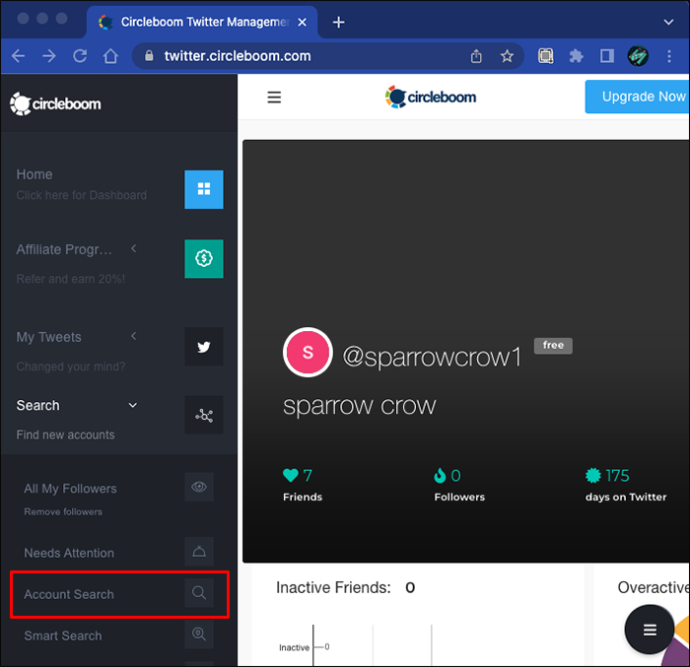This screenshot has height=667, width=690.
Task: Toggle the All My Followers eye icon
Action: point(199,487)
